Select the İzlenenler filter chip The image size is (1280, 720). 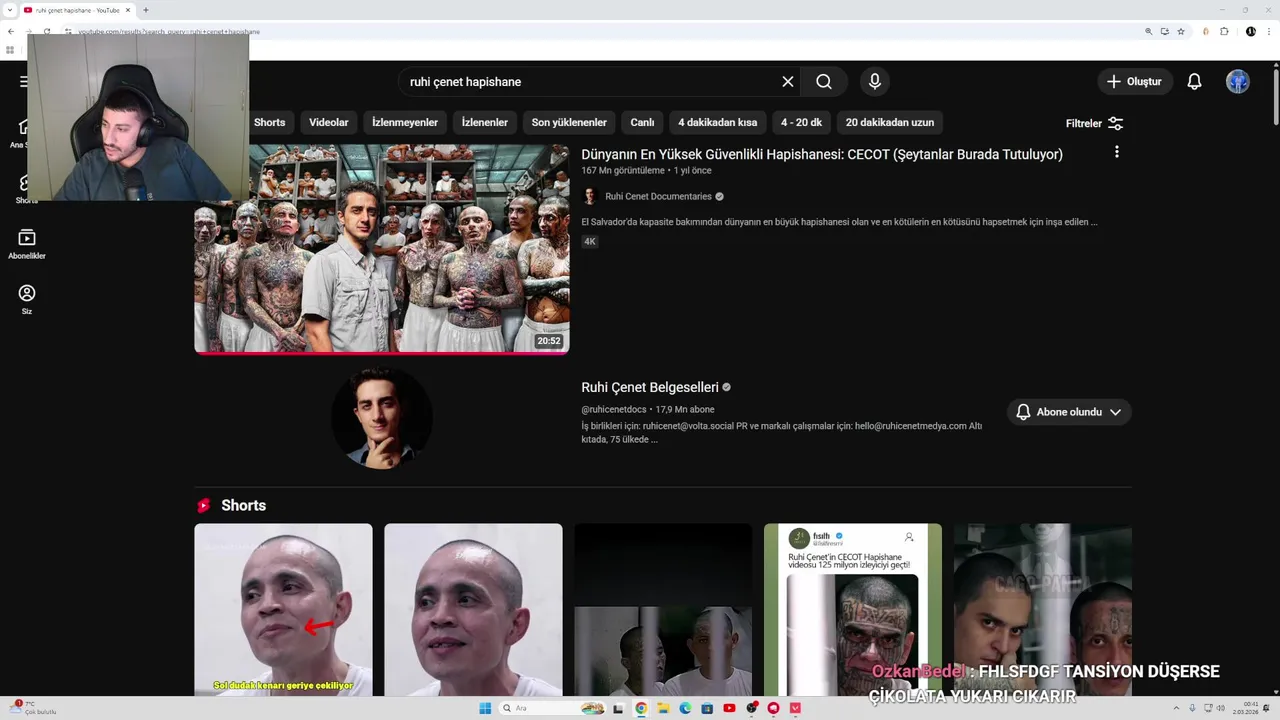tap(485, 122)
